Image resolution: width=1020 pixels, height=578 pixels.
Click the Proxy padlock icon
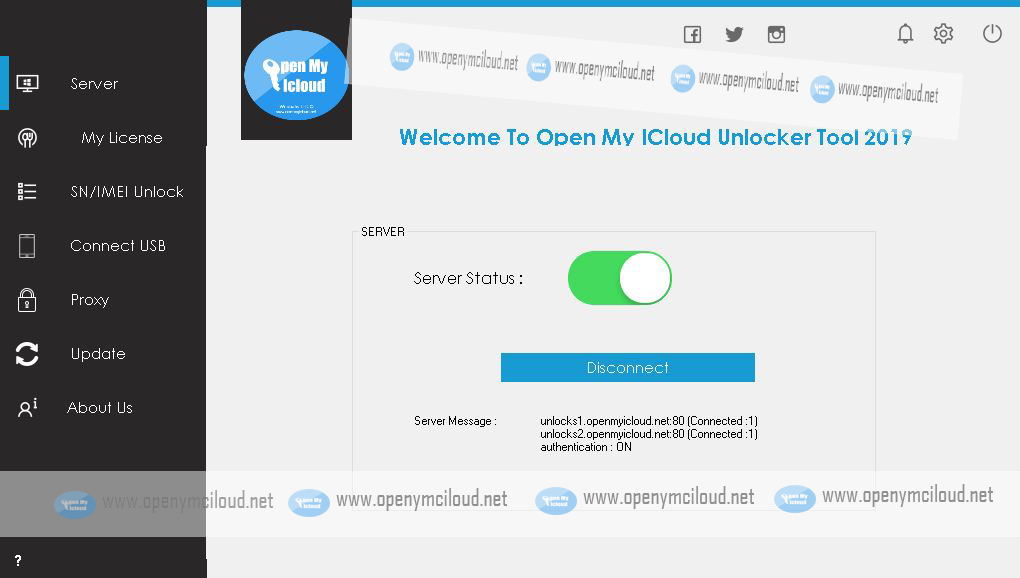point(27,300)
